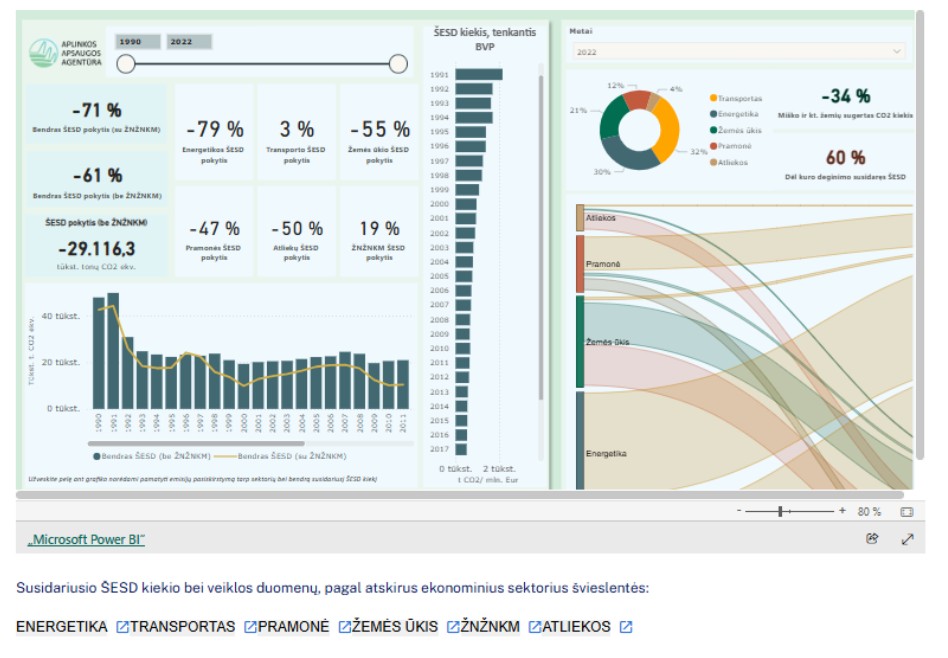The height and width of the screenshot is (658, 948).
Task: Click the Aplinkos apsaugos agentūra logo
Action: tap(65, 53)
